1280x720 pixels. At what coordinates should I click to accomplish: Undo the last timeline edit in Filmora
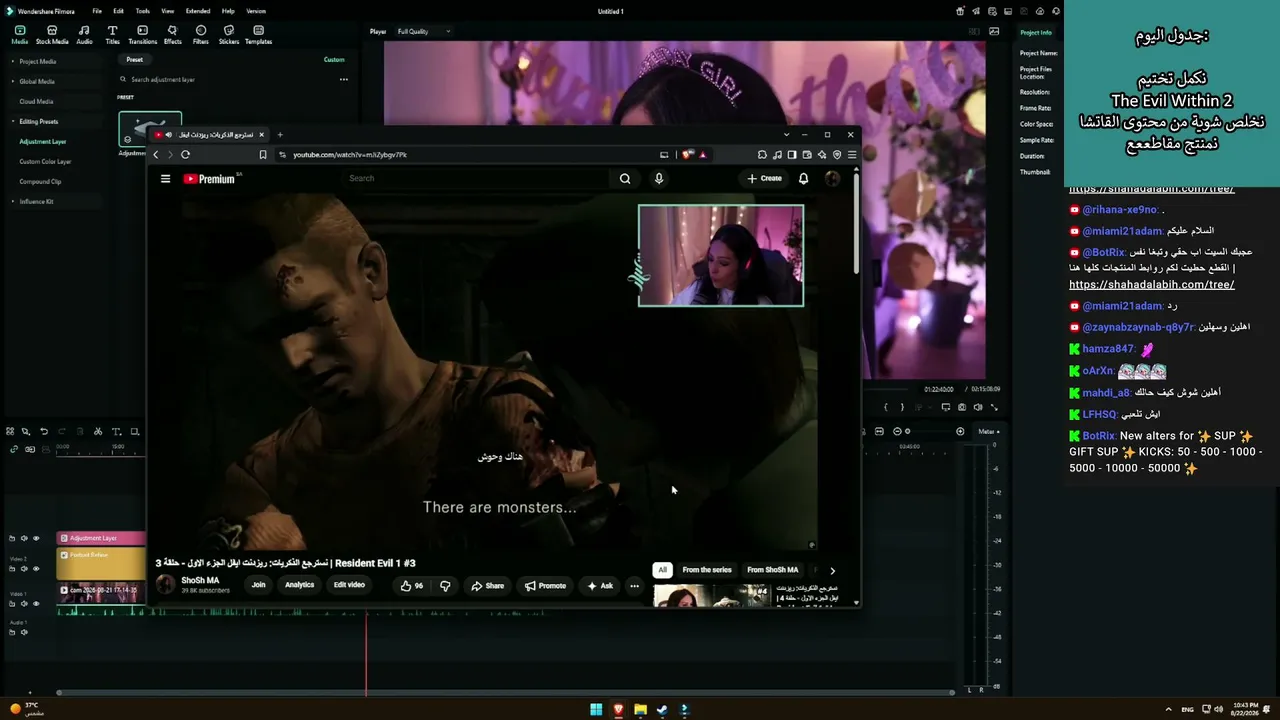pyautogui.click(x=43, y=432)
